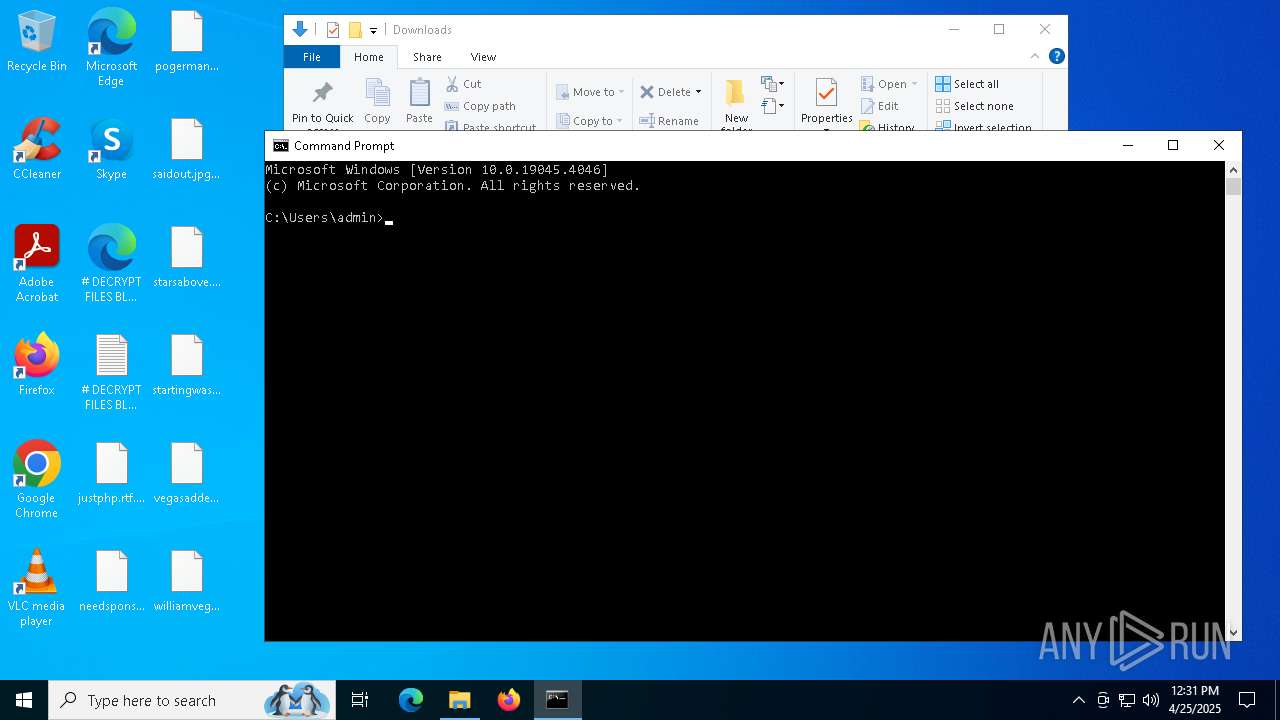1280x720 pixels.
Task: Click the Downloads arrow icon in title bar
Action: pos(299,30)
